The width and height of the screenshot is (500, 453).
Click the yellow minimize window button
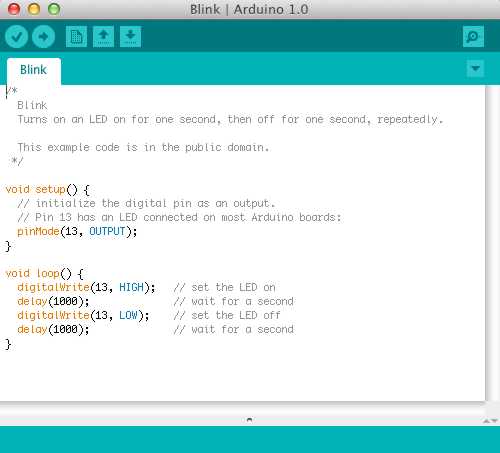(34, 9)
